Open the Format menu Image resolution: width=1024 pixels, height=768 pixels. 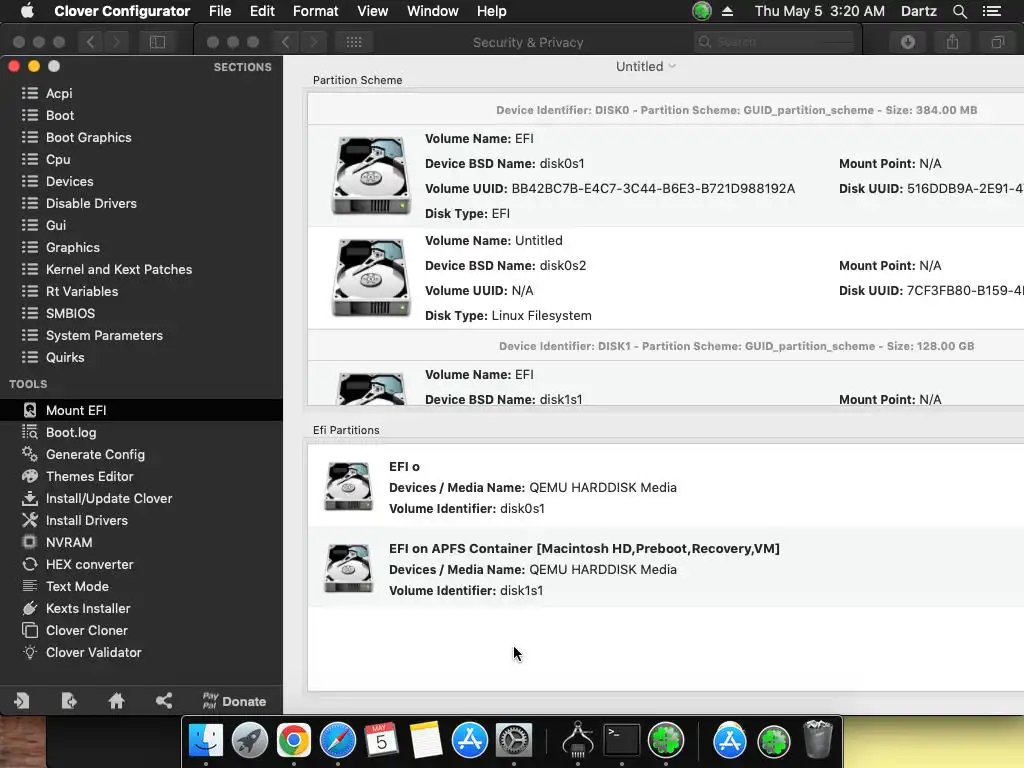coord(315,11)
